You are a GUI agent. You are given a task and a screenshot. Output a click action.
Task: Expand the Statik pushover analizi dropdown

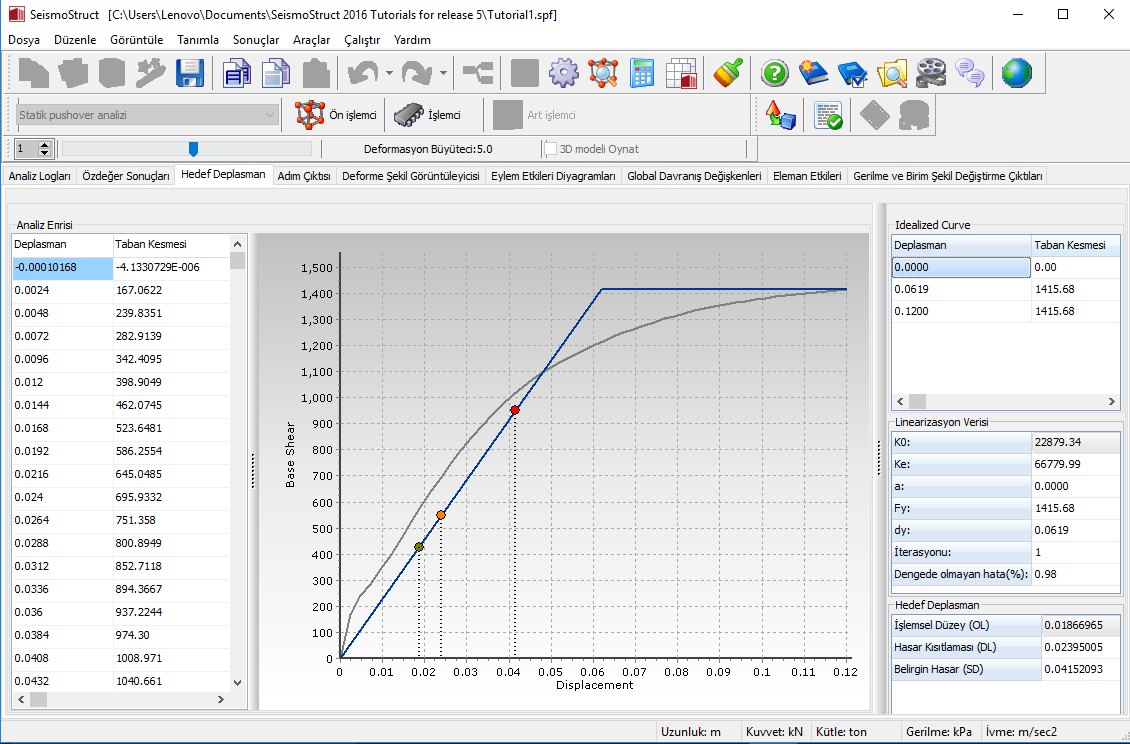point(270,115)
